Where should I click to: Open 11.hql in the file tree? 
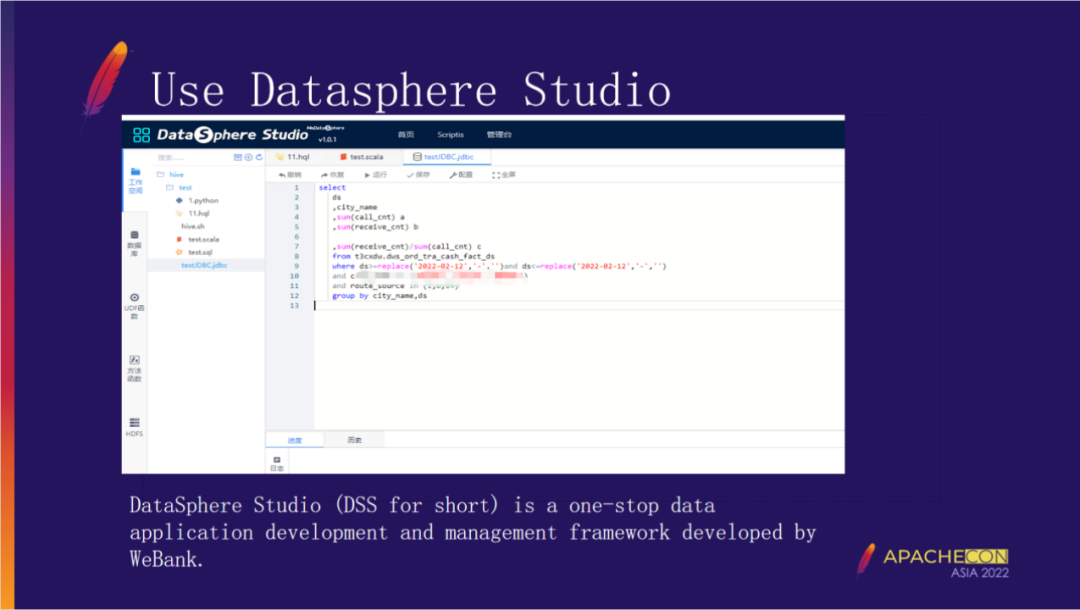pyautogui.click(x=193, y=213)
